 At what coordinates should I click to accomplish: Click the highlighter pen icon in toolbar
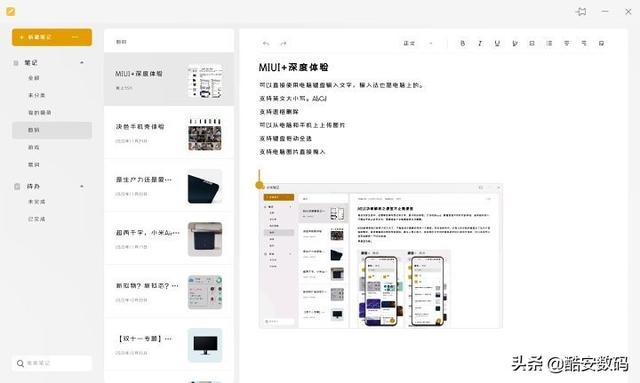pos(515,43)
